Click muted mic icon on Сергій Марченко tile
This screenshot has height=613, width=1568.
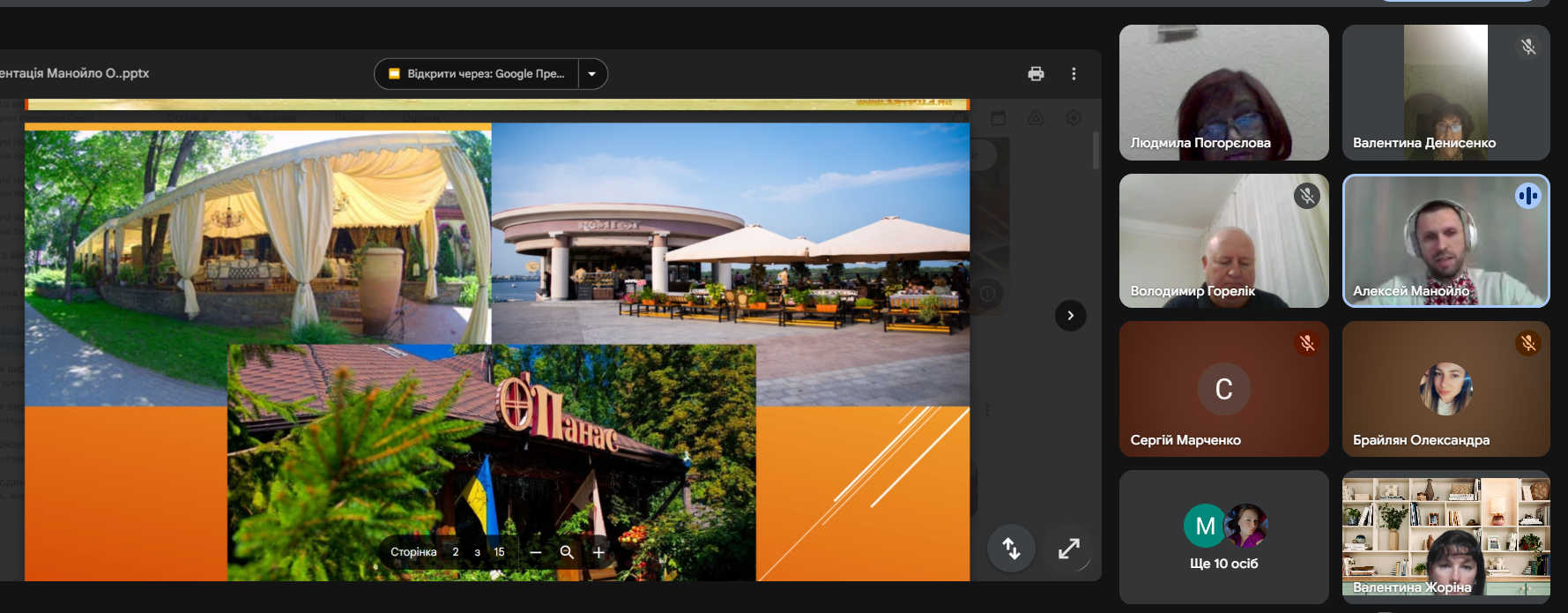pyautogui.click(x=1307, y=343)
